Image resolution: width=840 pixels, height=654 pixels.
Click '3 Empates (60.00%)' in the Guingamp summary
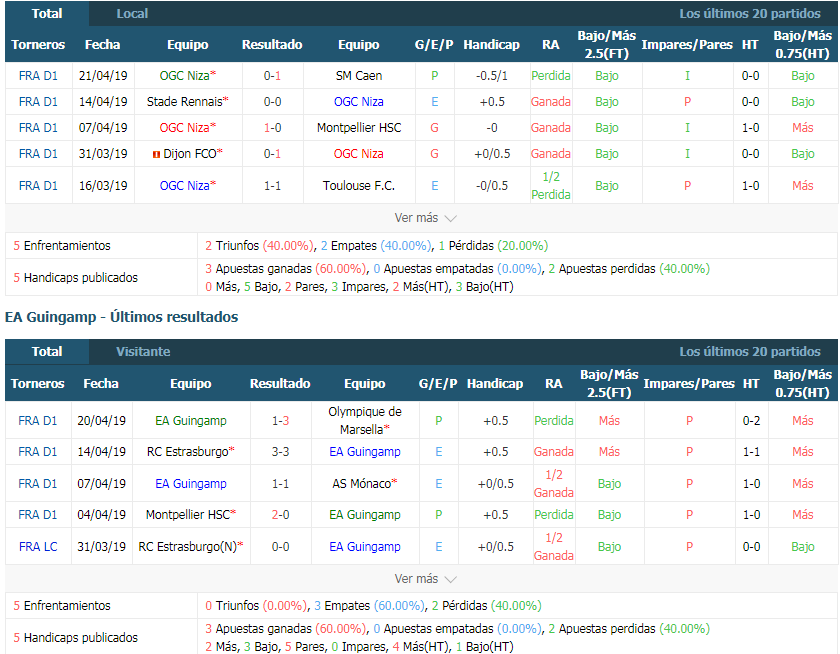[x=370, y=605]
